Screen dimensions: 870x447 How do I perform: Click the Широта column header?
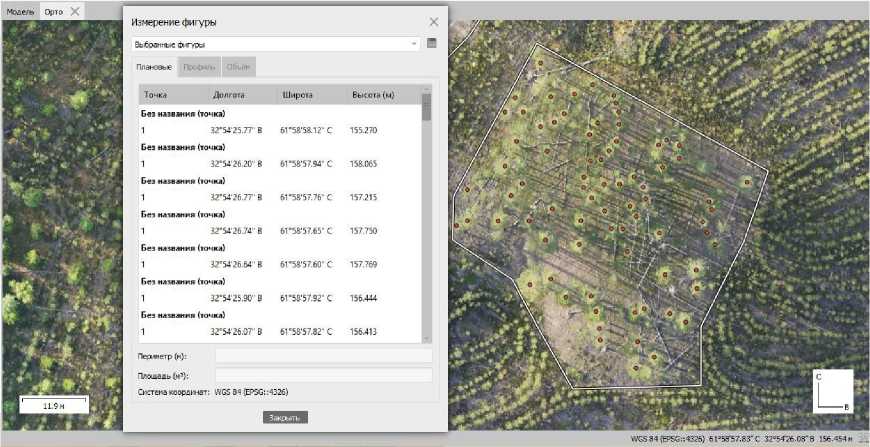tap(298, 95)
